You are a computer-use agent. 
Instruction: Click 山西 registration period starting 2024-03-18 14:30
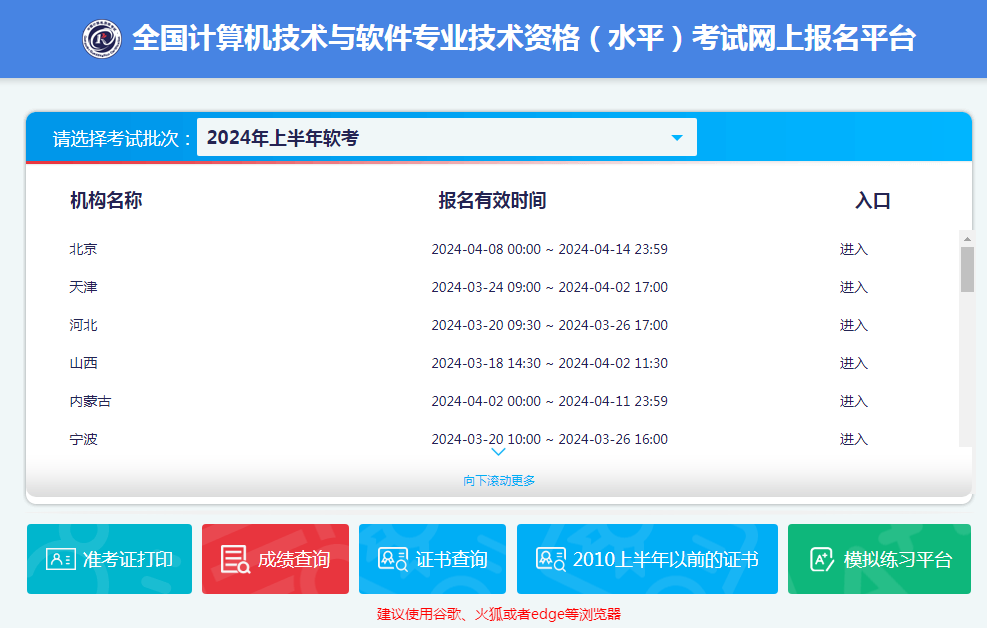click(550, 363)
